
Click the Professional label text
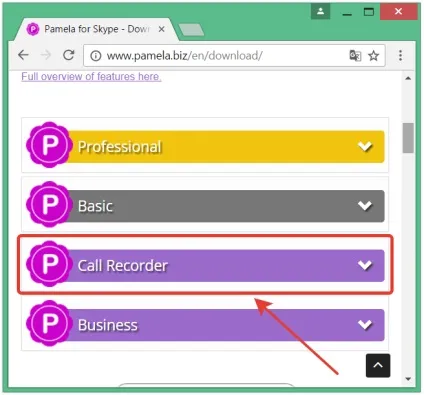pos(120,147)
